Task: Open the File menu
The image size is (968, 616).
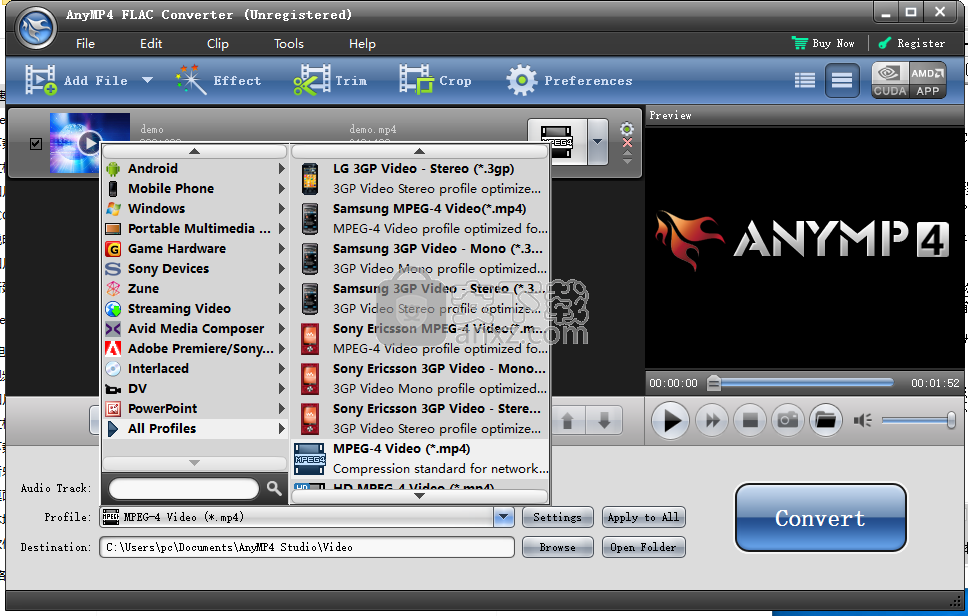Action: click(85, 44)
